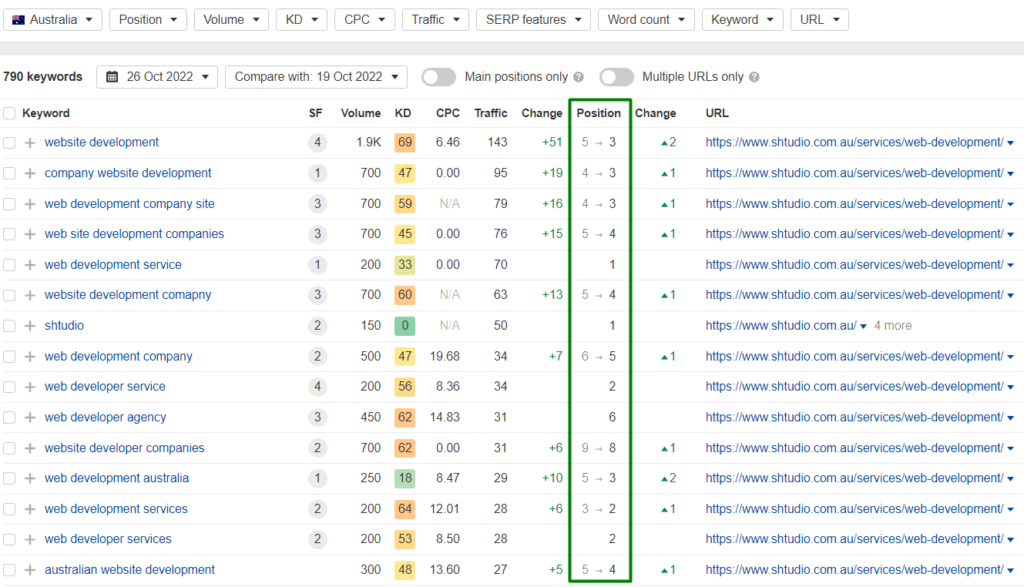The image size is (1024, 587).
Task: Click '4 more' URLs link
Action: tap(893, 325)
